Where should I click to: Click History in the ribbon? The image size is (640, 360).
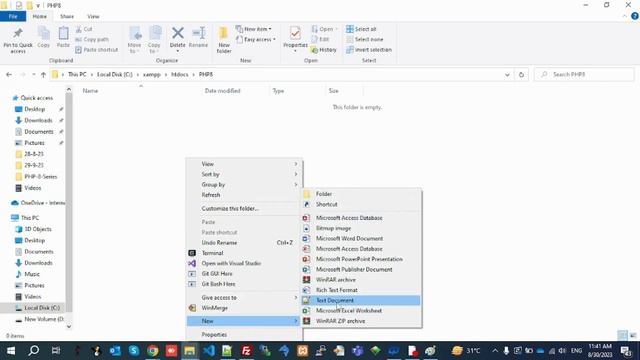point(324,50)
